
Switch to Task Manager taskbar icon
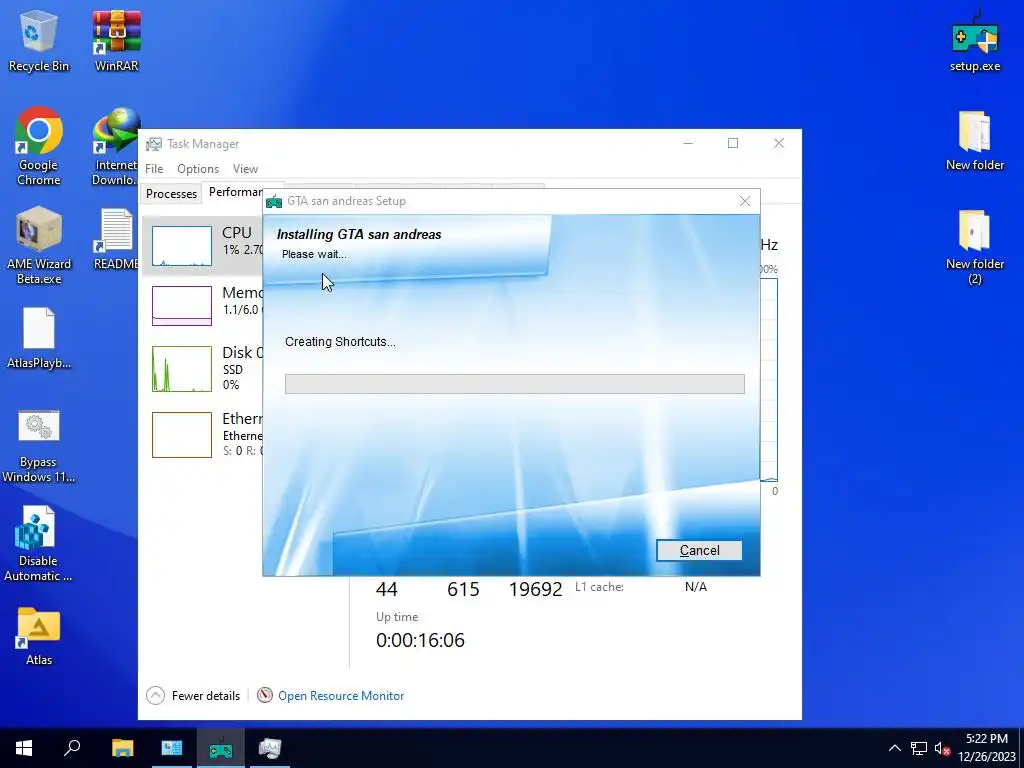[x=270, y=748]
